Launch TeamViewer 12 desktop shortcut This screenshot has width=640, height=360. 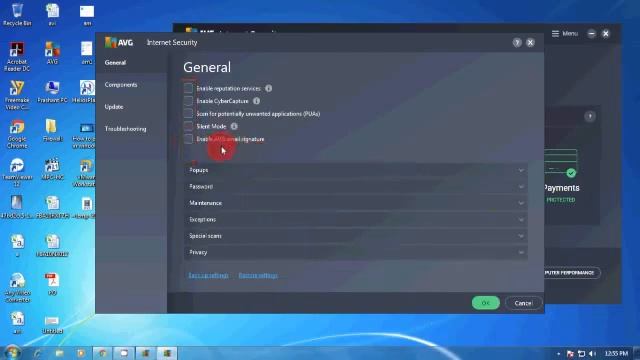(17, 172)
